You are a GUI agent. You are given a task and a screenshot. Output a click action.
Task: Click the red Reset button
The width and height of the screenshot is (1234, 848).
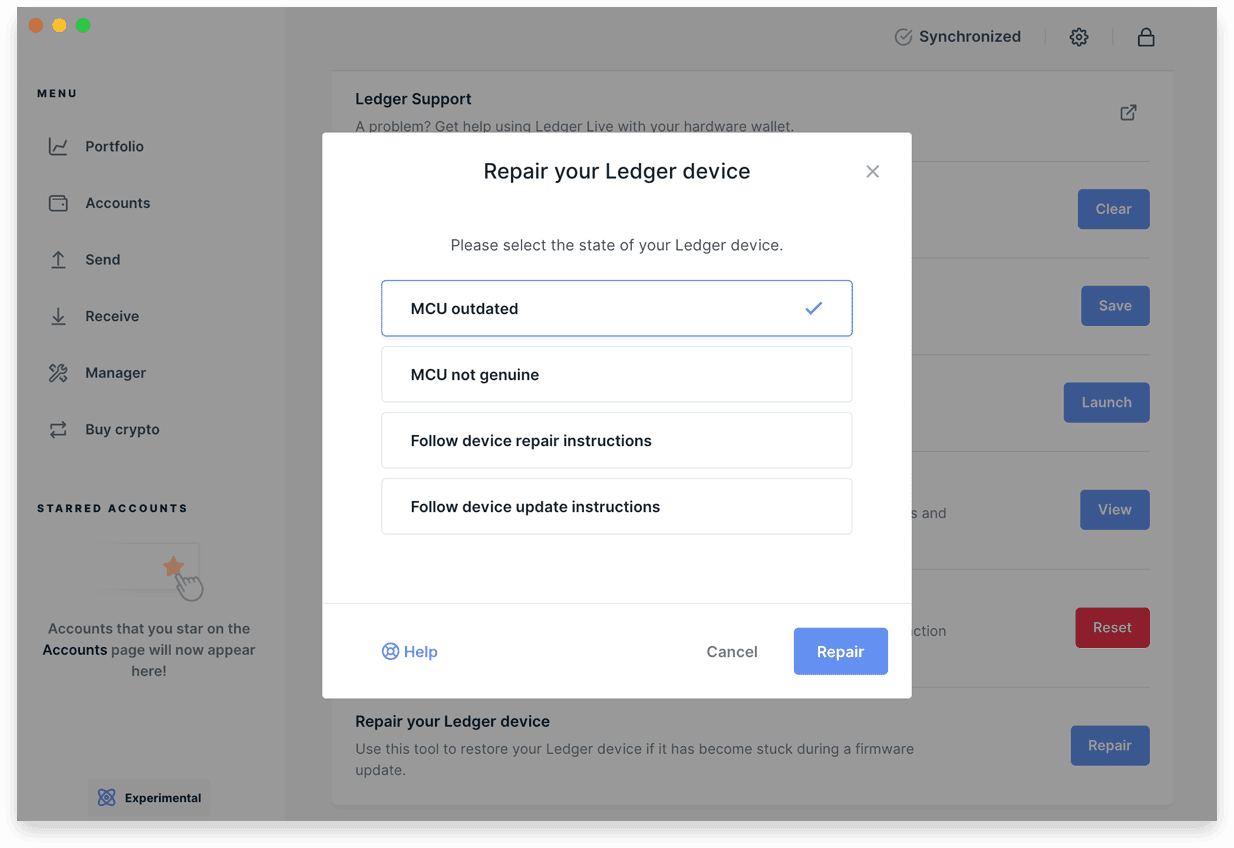click(1113, 628)
